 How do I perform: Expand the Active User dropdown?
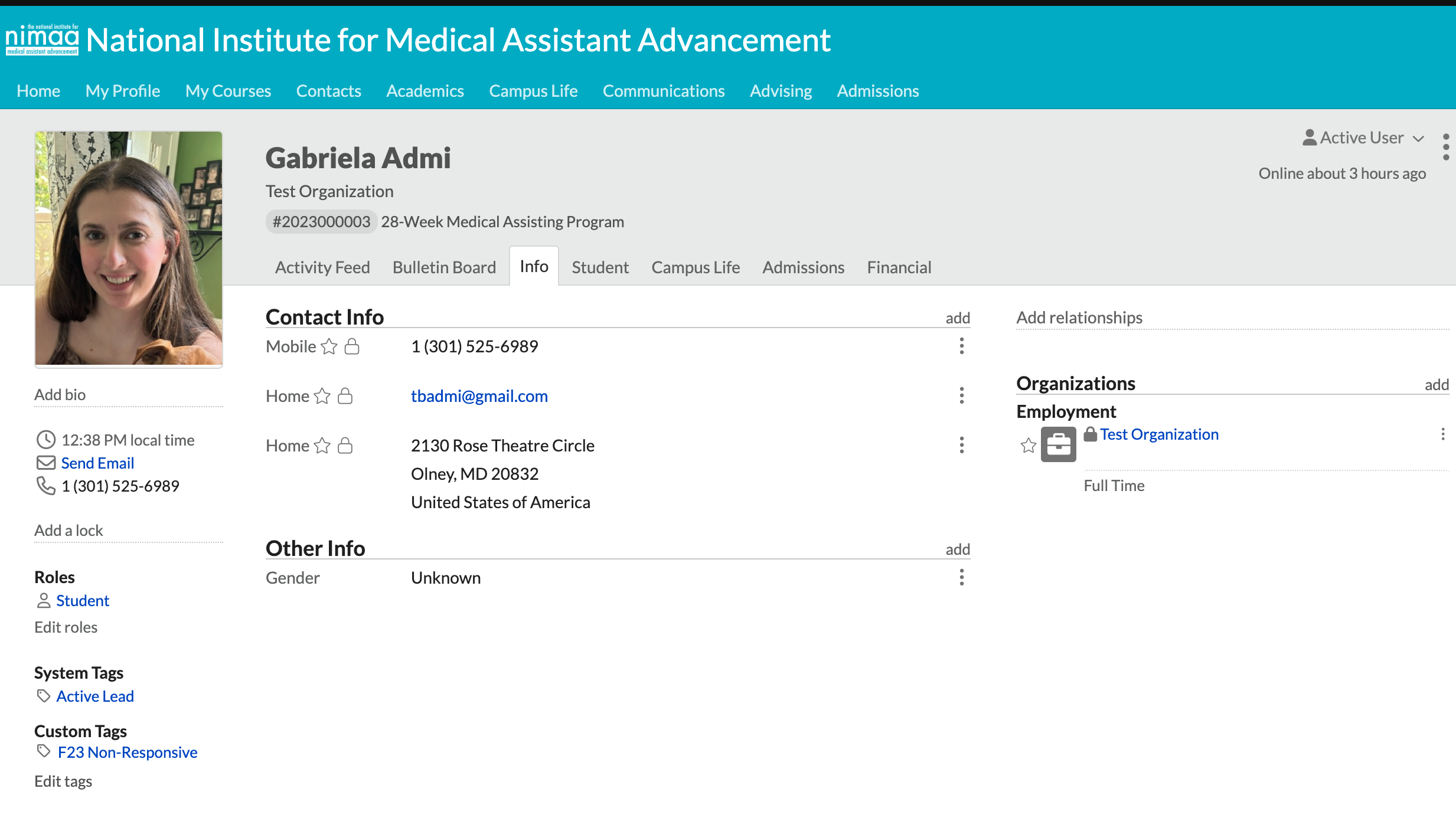(1363, 138)
